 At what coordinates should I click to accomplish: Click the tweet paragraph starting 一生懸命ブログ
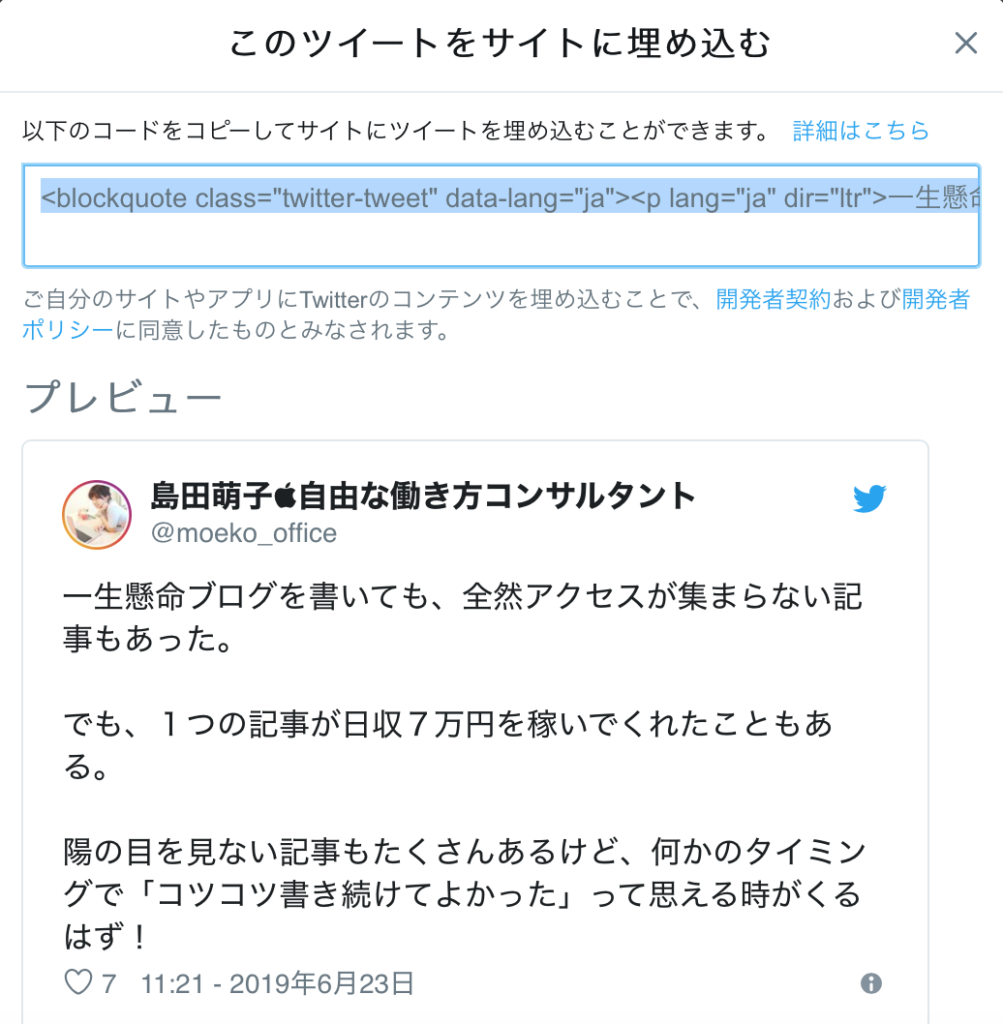point(463,617)
